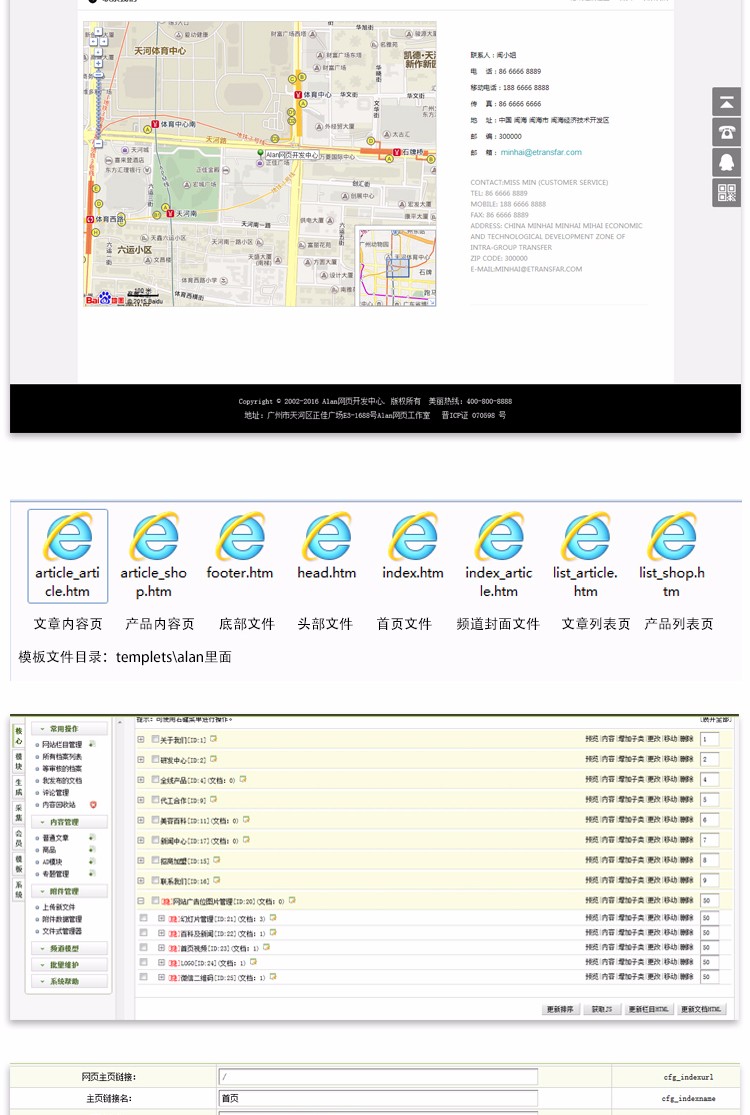Screen dimensions: 750x1115
Task: Click the 更新栏目HTML button
Action: point(648,1009)
